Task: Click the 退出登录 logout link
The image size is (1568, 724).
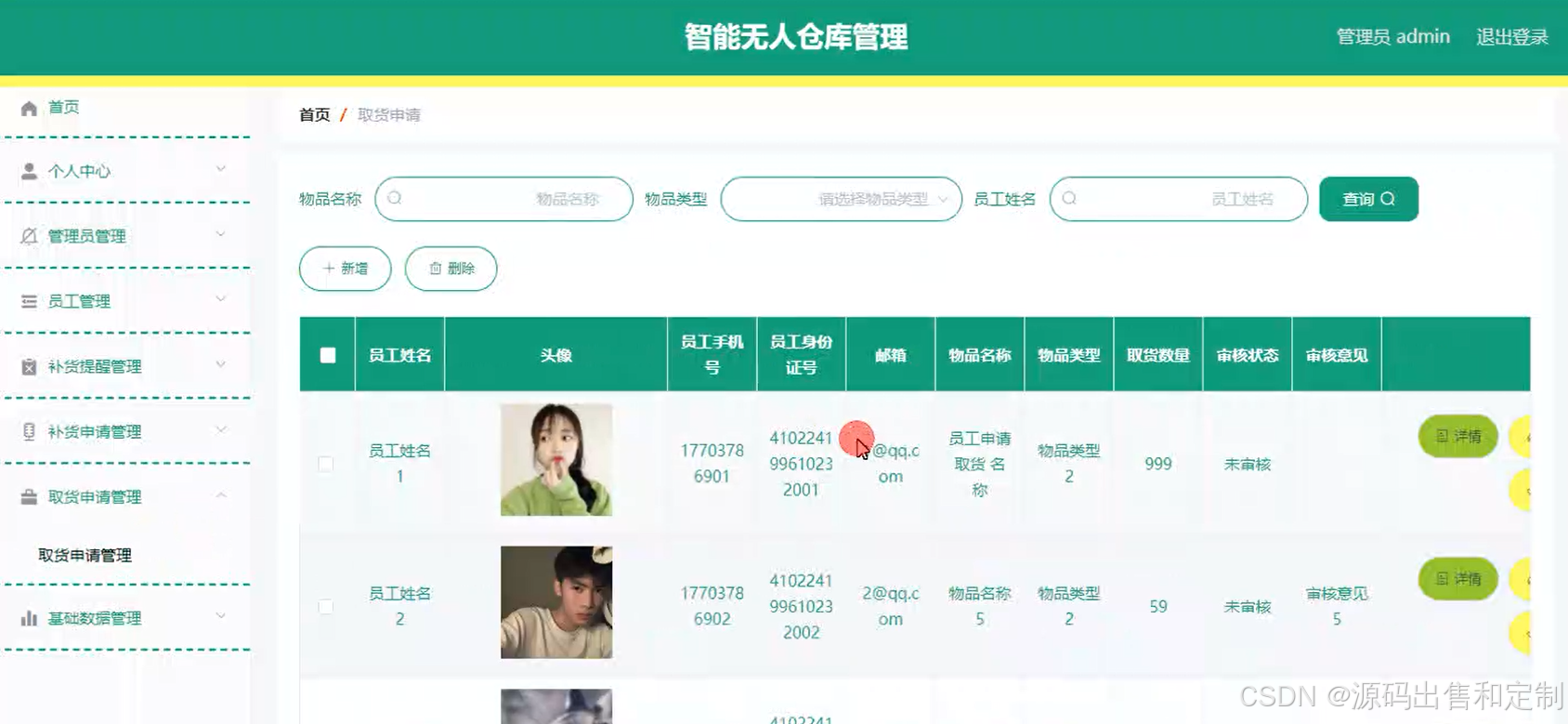Action: coord(1511,37)
